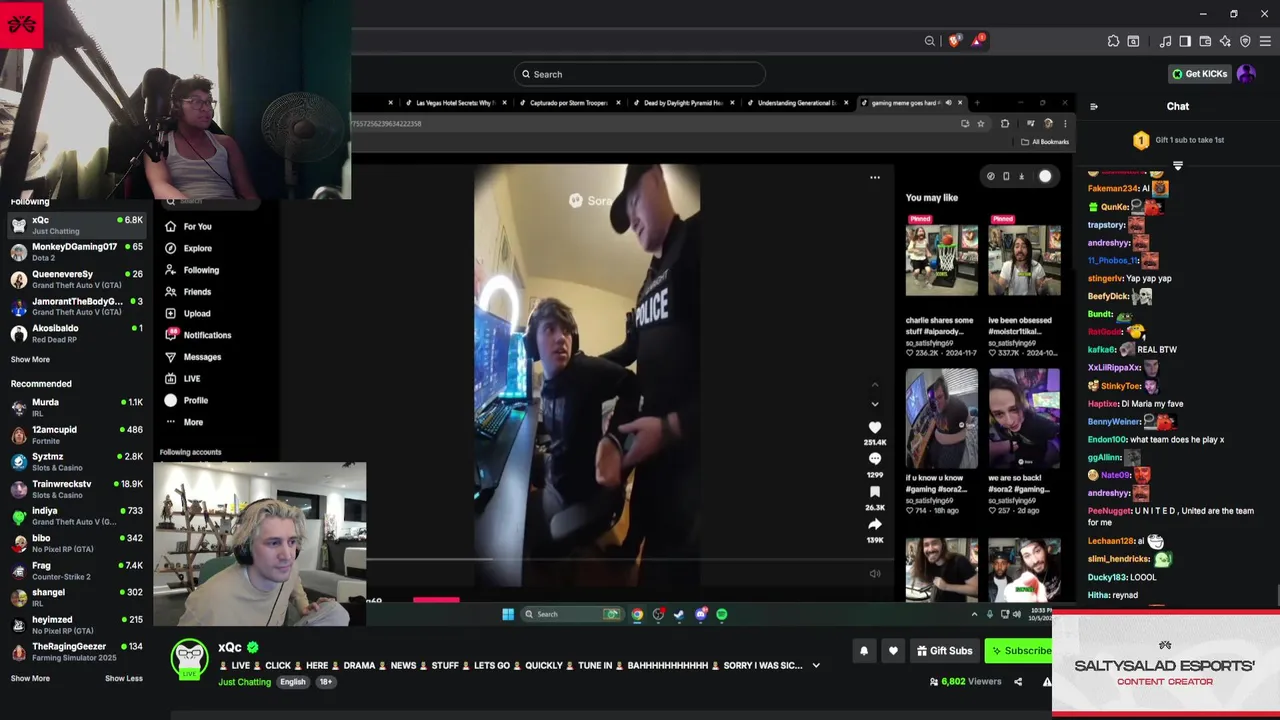The height and width of the screenshot is (720, 1280).
Task: Open Spotify from stream taskbar
Action: click(x=721, y=614)
